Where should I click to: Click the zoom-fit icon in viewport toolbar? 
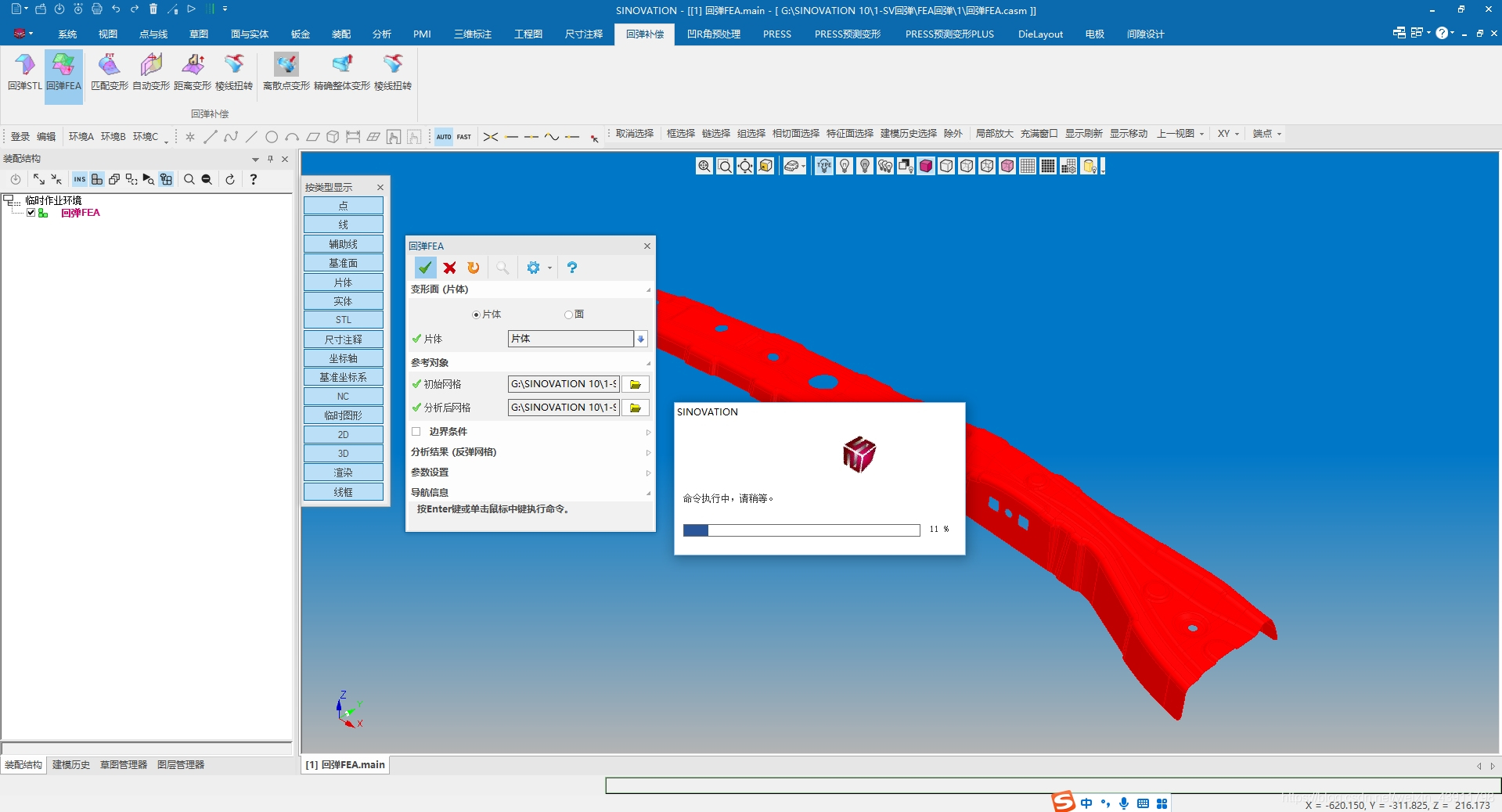[x=704, y=166]
